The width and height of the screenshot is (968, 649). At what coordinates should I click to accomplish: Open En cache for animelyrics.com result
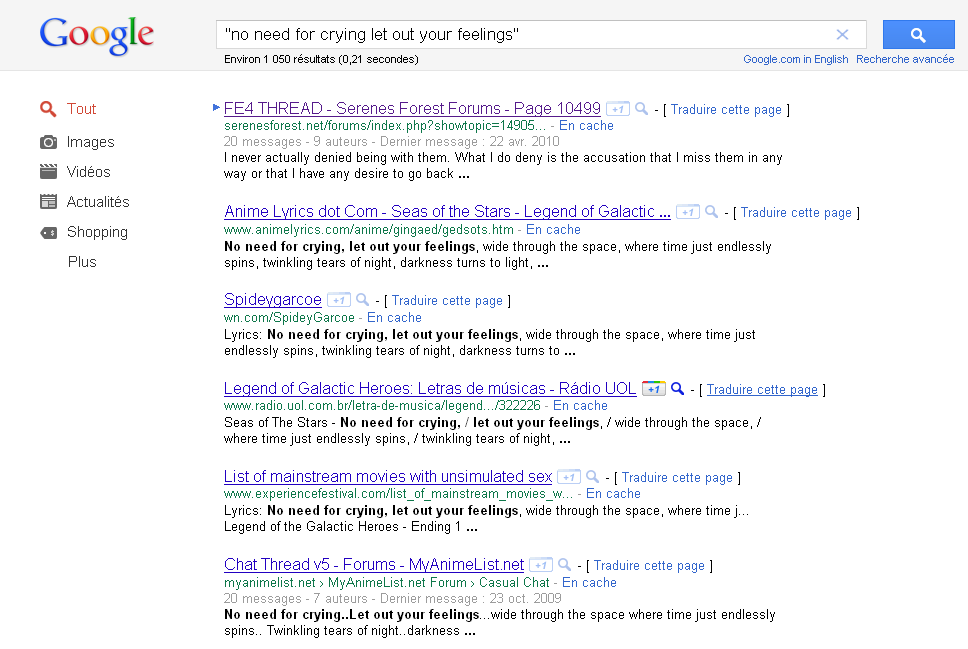click(553, 230)
